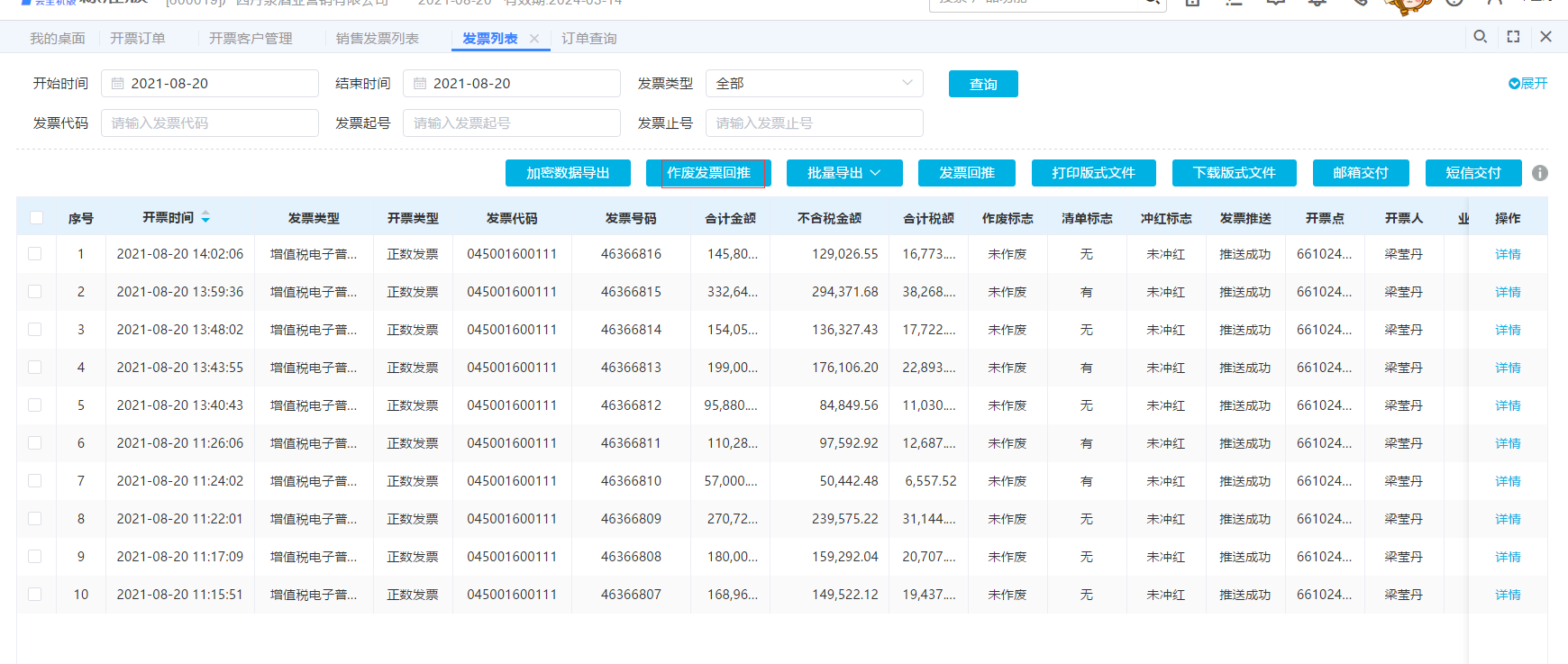The image size is (1568, 664).
Task: View 详情 link of invoice 46366807
Action: point(1508,595)
